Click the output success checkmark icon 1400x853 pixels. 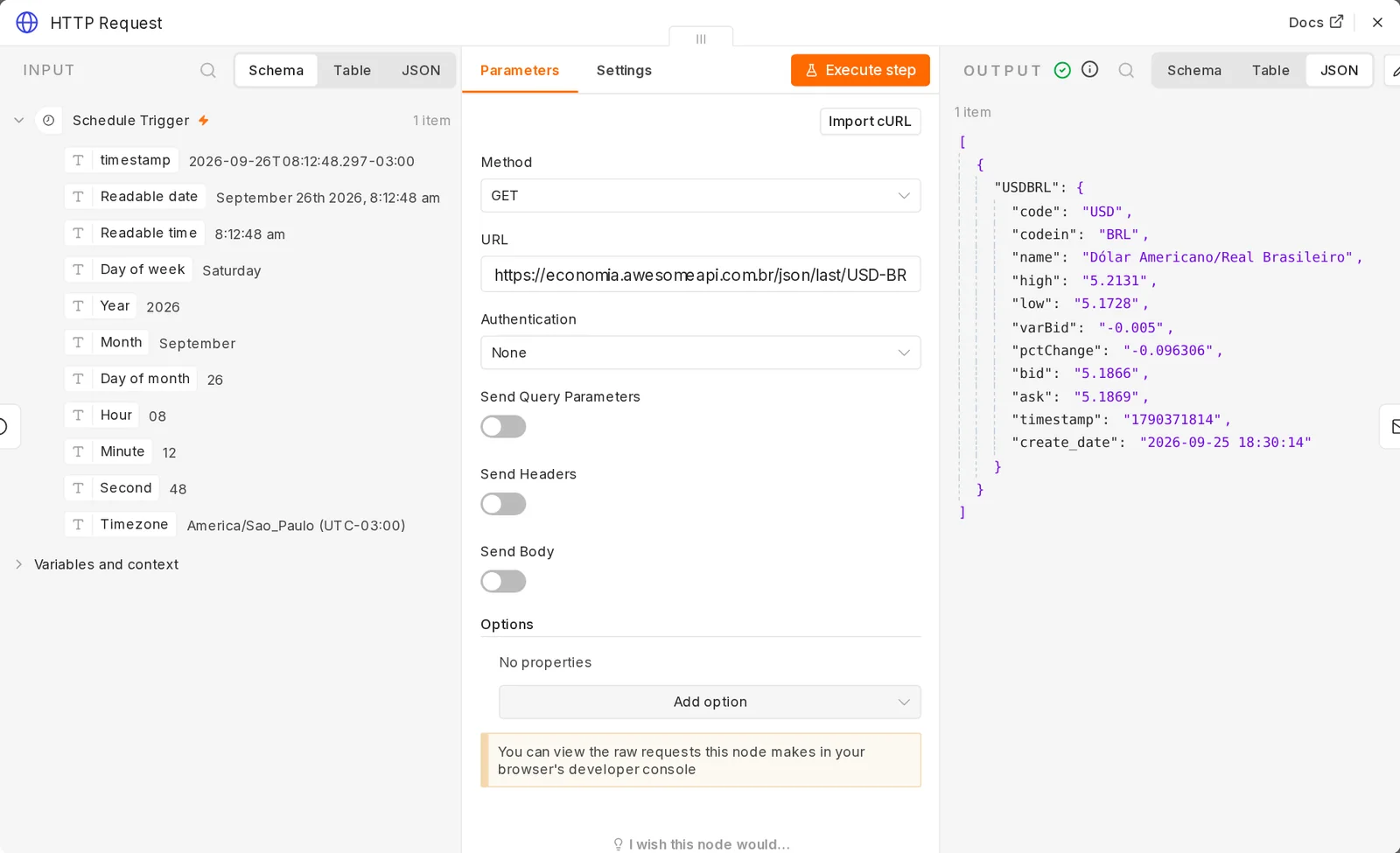pos(1062,70)
